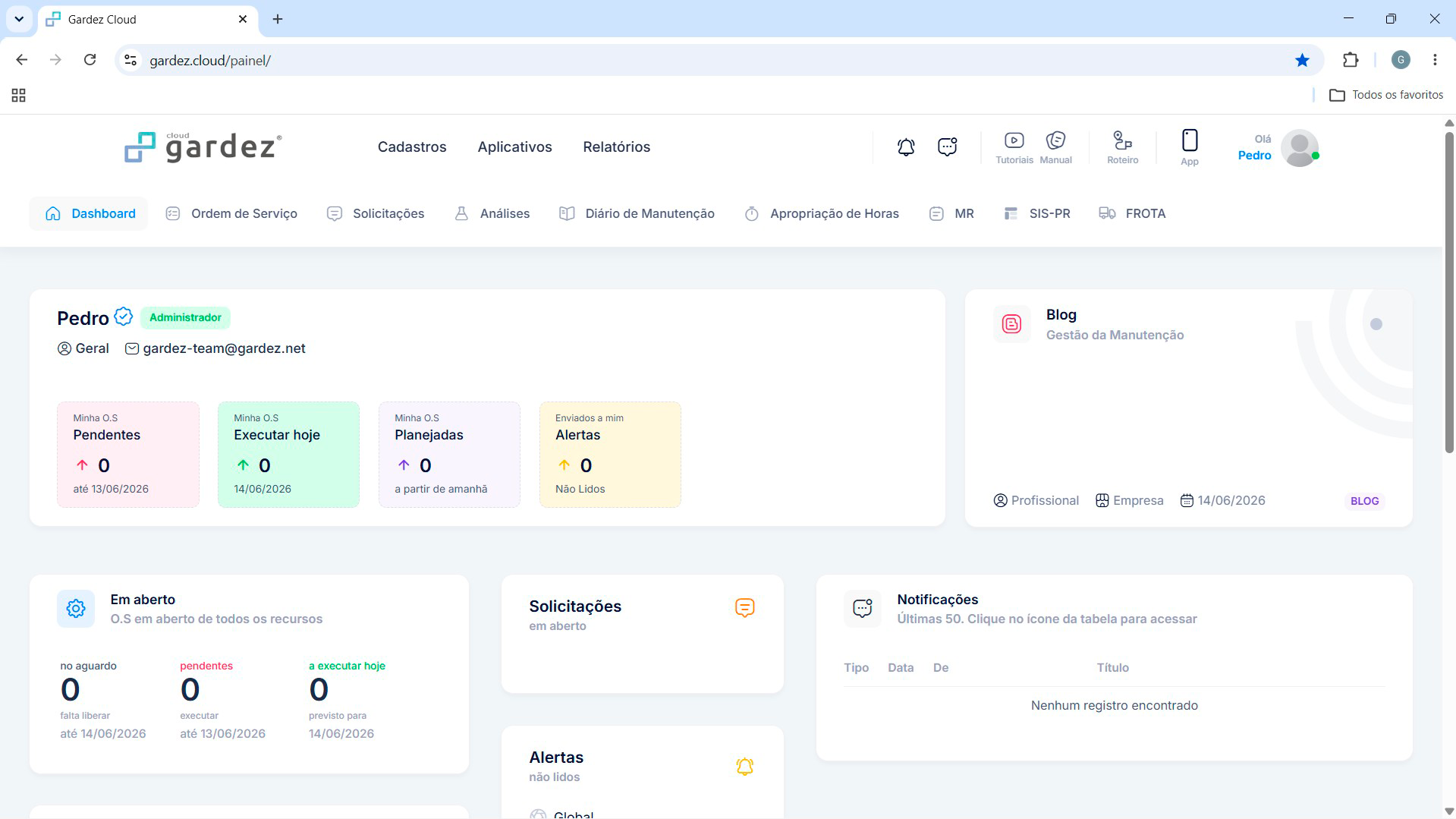The image size is (1456, 819).
Task: Open the App mobile phone icon
Action: coord(1190,148)
